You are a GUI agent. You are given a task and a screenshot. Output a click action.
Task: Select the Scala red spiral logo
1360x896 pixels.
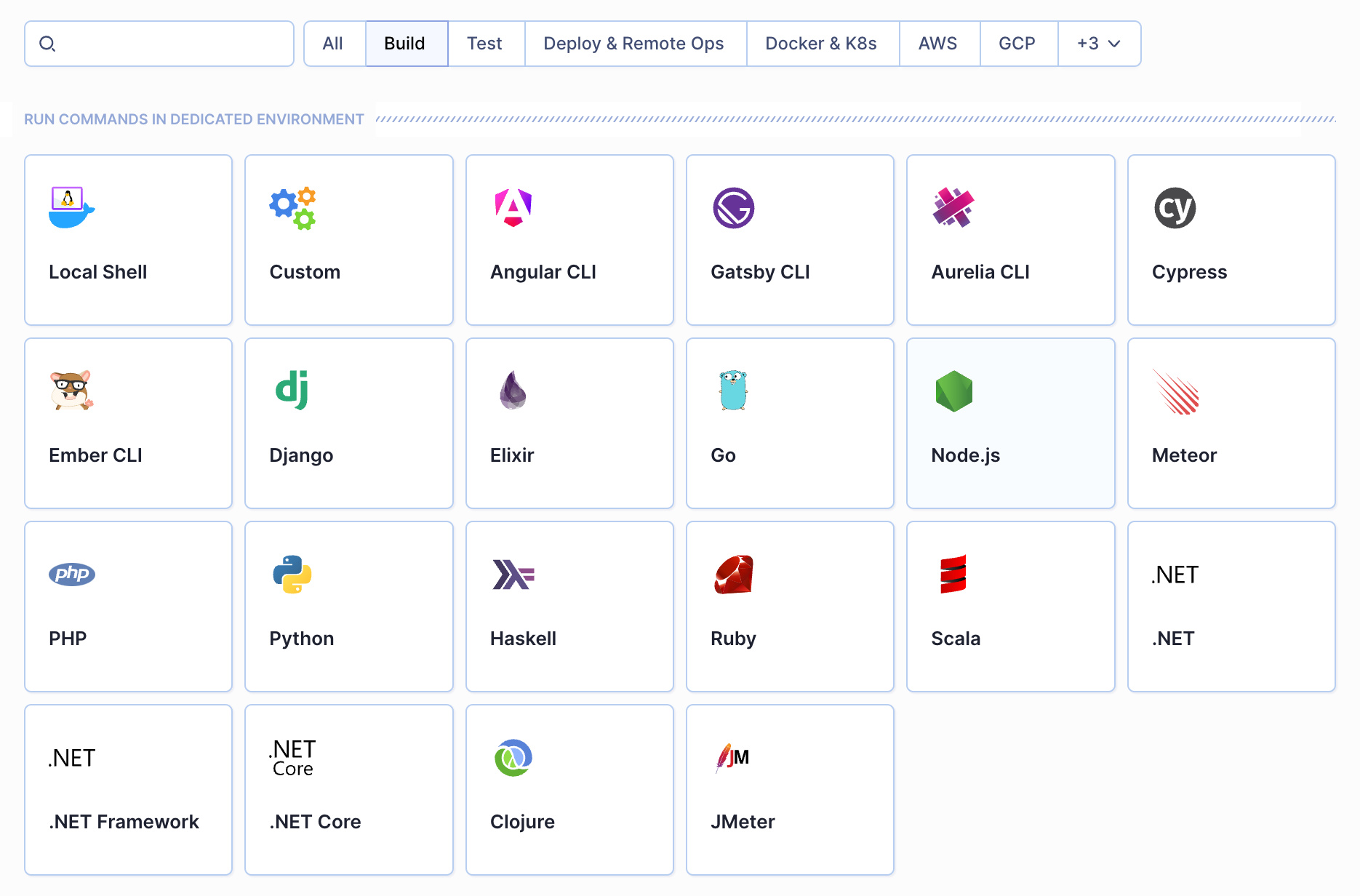[x=953, y=575]
